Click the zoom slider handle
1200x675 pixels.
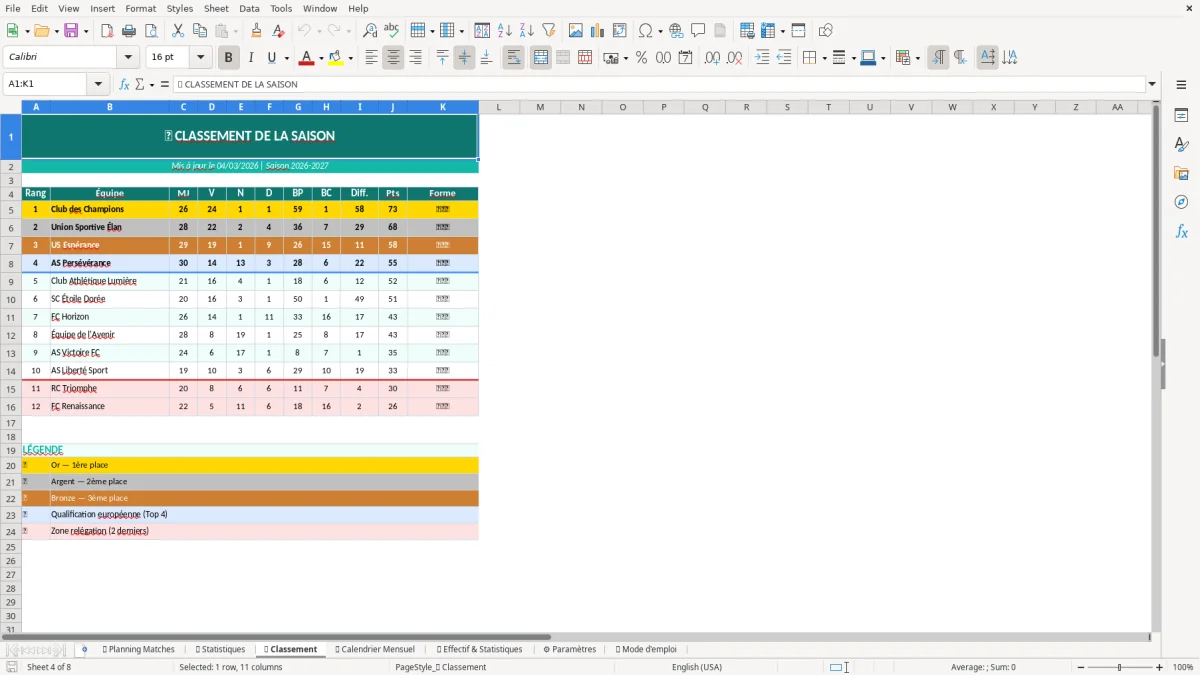click(1119, 667)
